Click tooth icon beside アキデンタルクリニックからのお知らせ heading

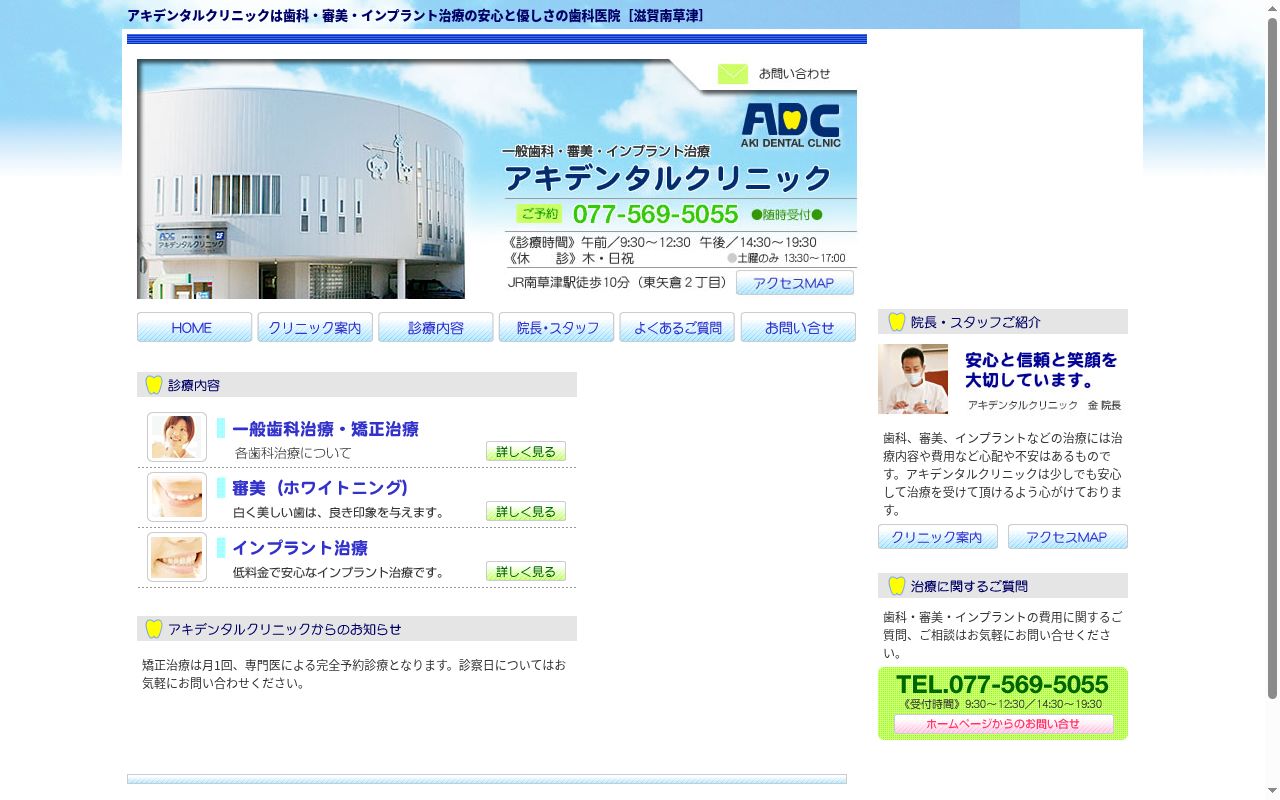tap(154, 629)
